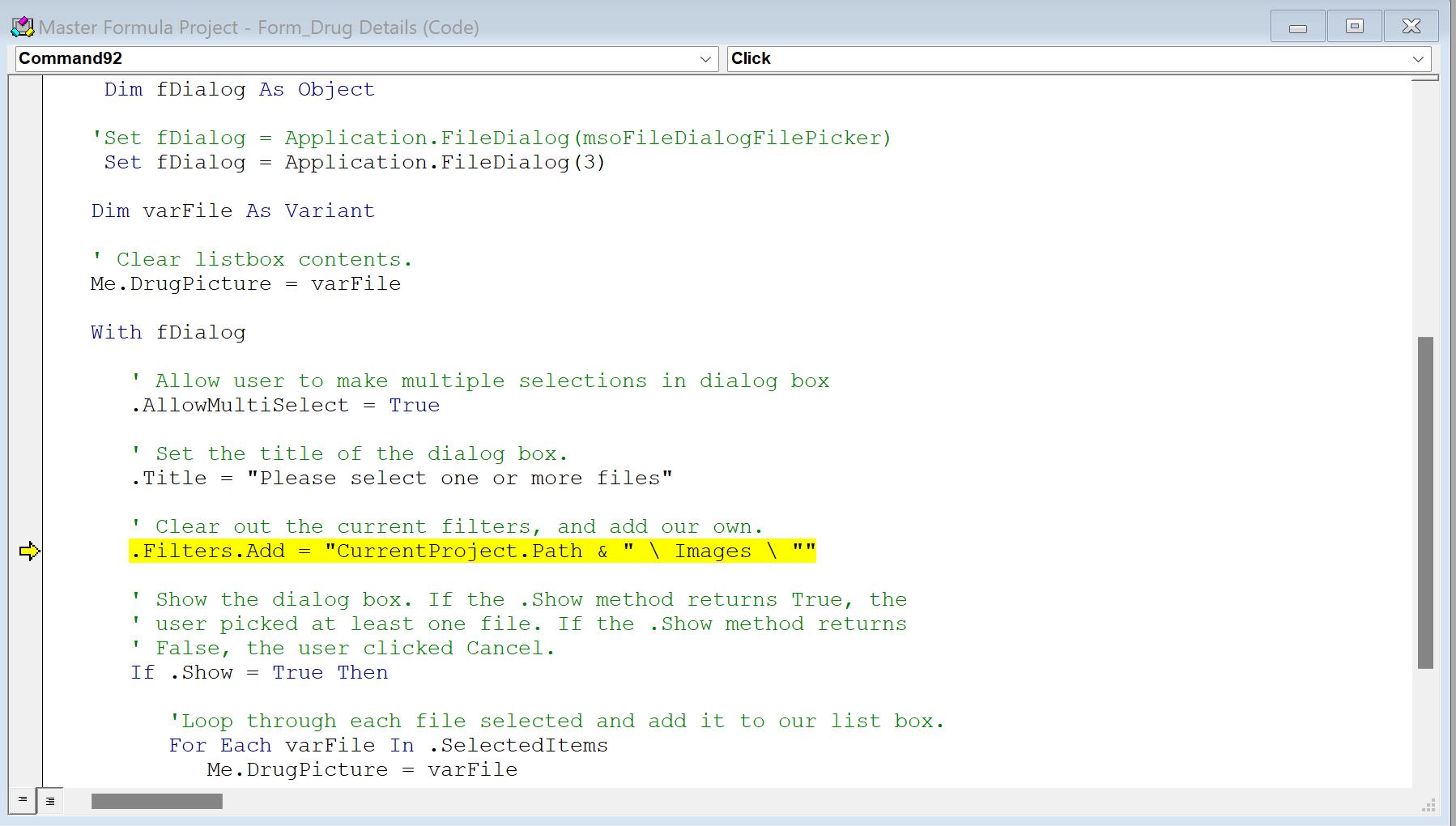1456x826 pixels.
Task: Click the split bar above the vertical scrollbar
Action: click(1425, 79)
